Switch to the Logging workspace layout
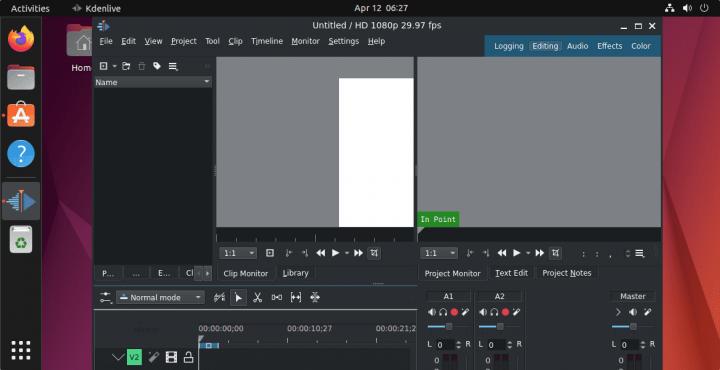This screenshot has width=720, height=370. (509, 46)
